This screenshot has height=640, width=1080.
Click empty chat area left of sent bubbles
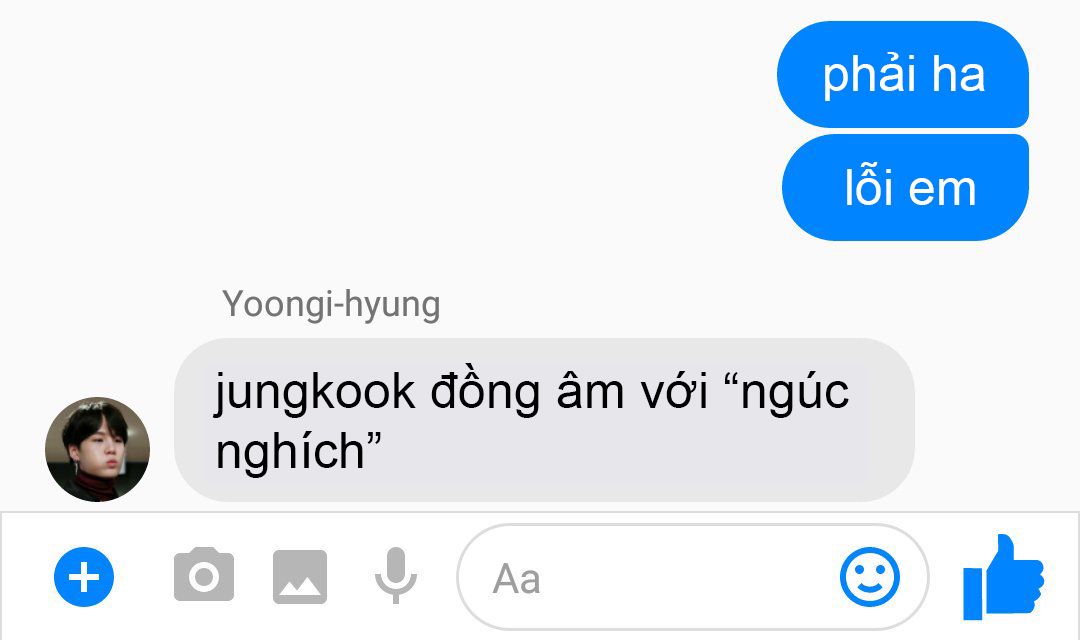386,131
